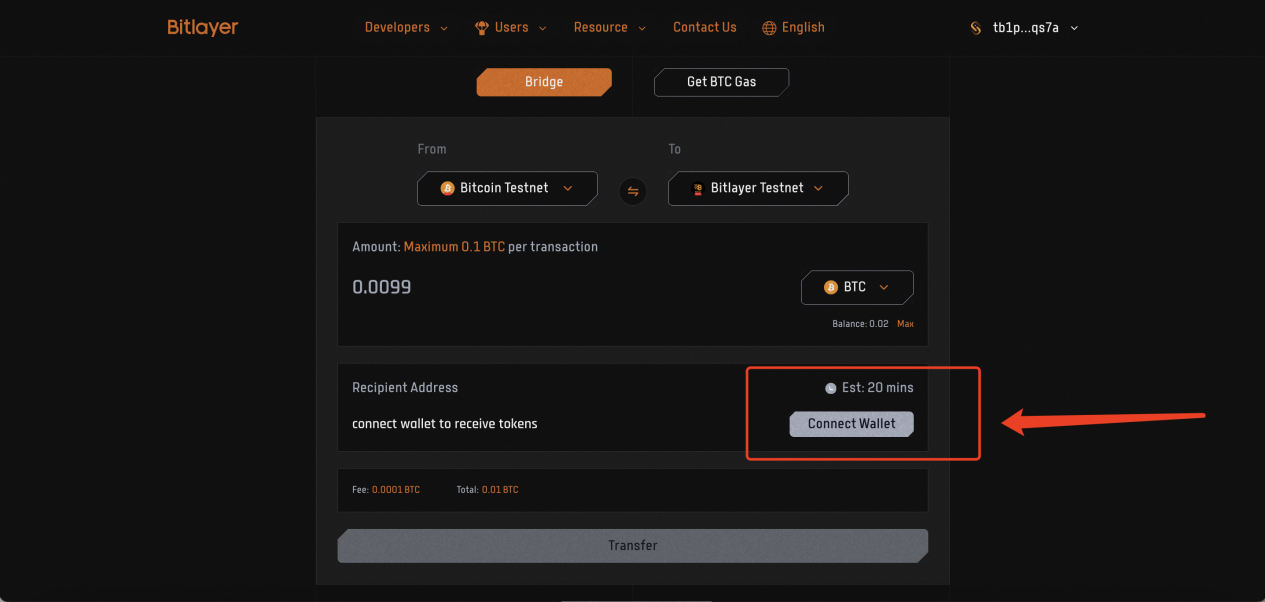This screenshot has width=1265, height=602.
Task: Click the Transfer button
Action: (x=632, y=546)
